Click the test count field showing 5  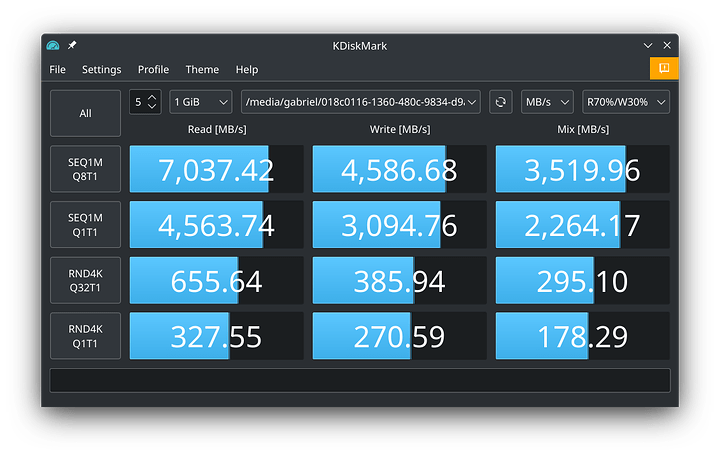pyautogui.click(x=145, y=102)
